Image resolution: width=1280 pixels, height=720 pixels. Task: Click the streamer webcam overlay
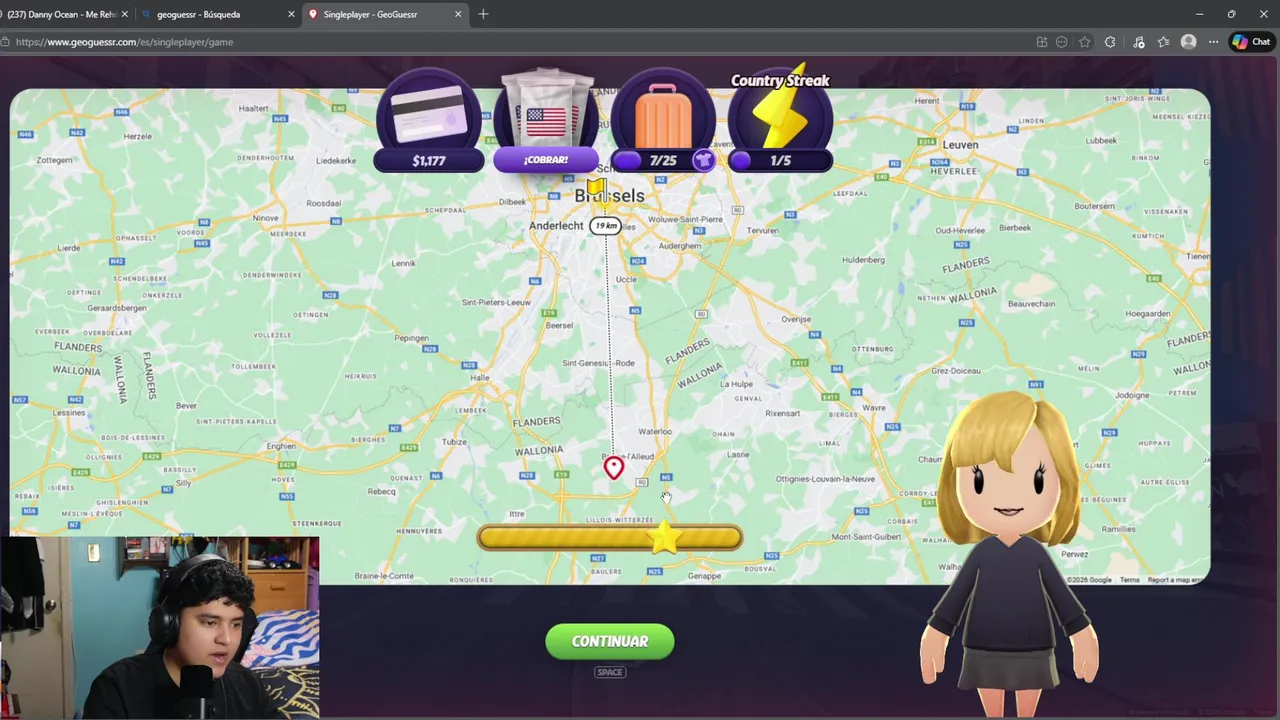160,628
